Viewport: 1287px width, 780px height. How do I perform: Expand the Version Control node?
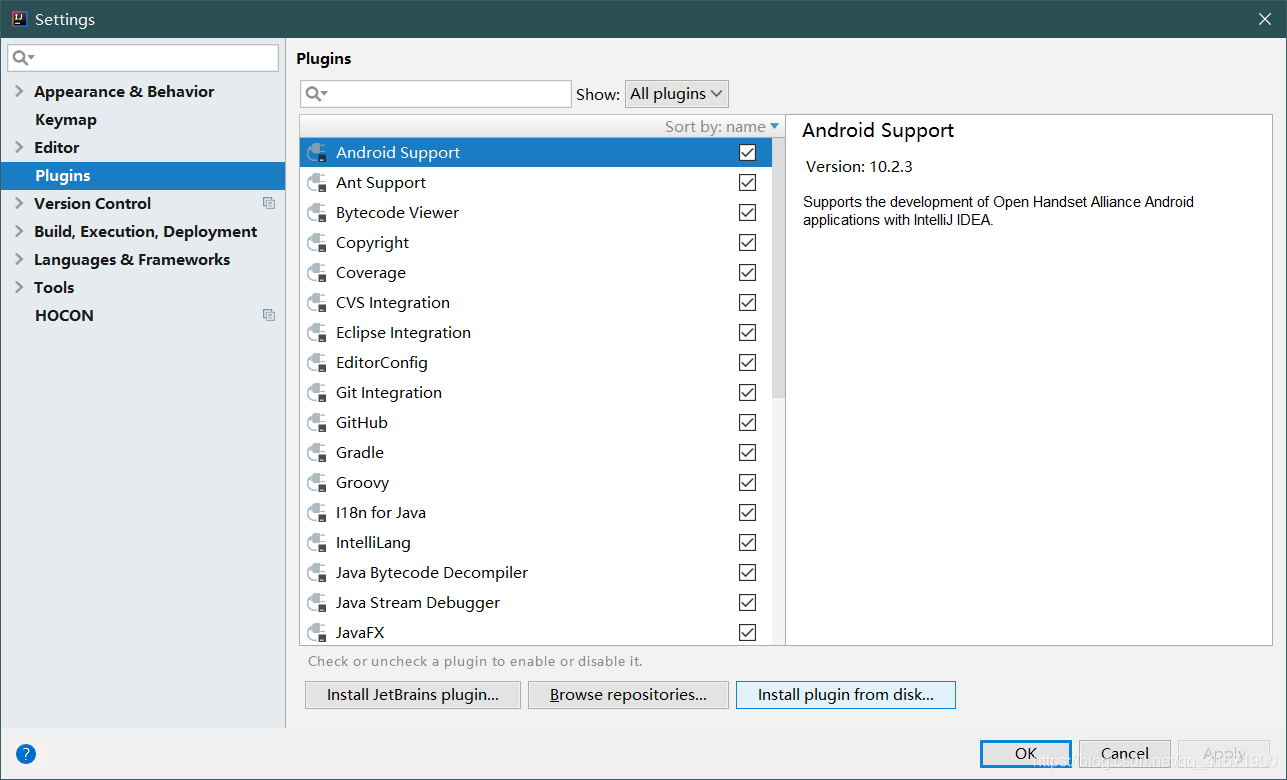click(19, 204)
